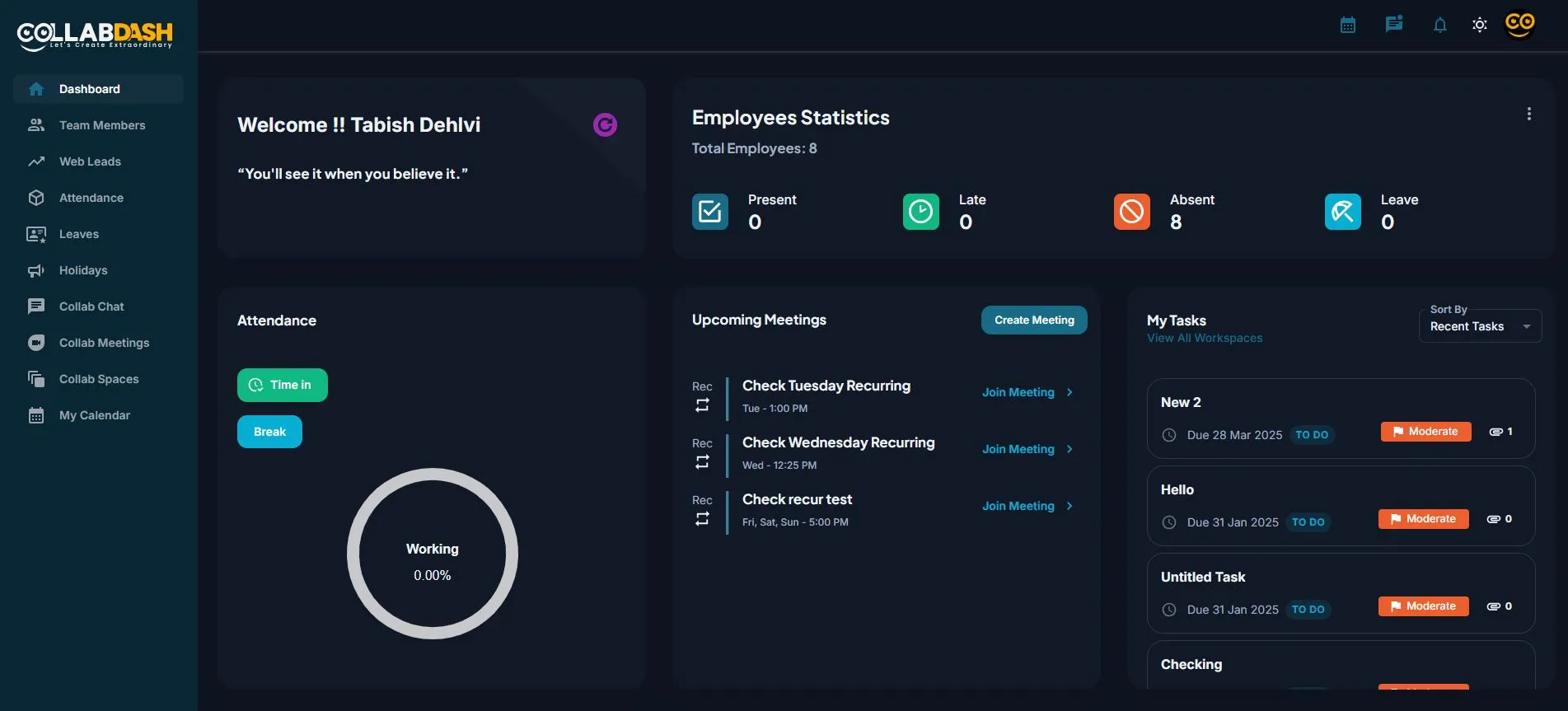Toggle light/dark theme sun icon

pos(1480,25)
